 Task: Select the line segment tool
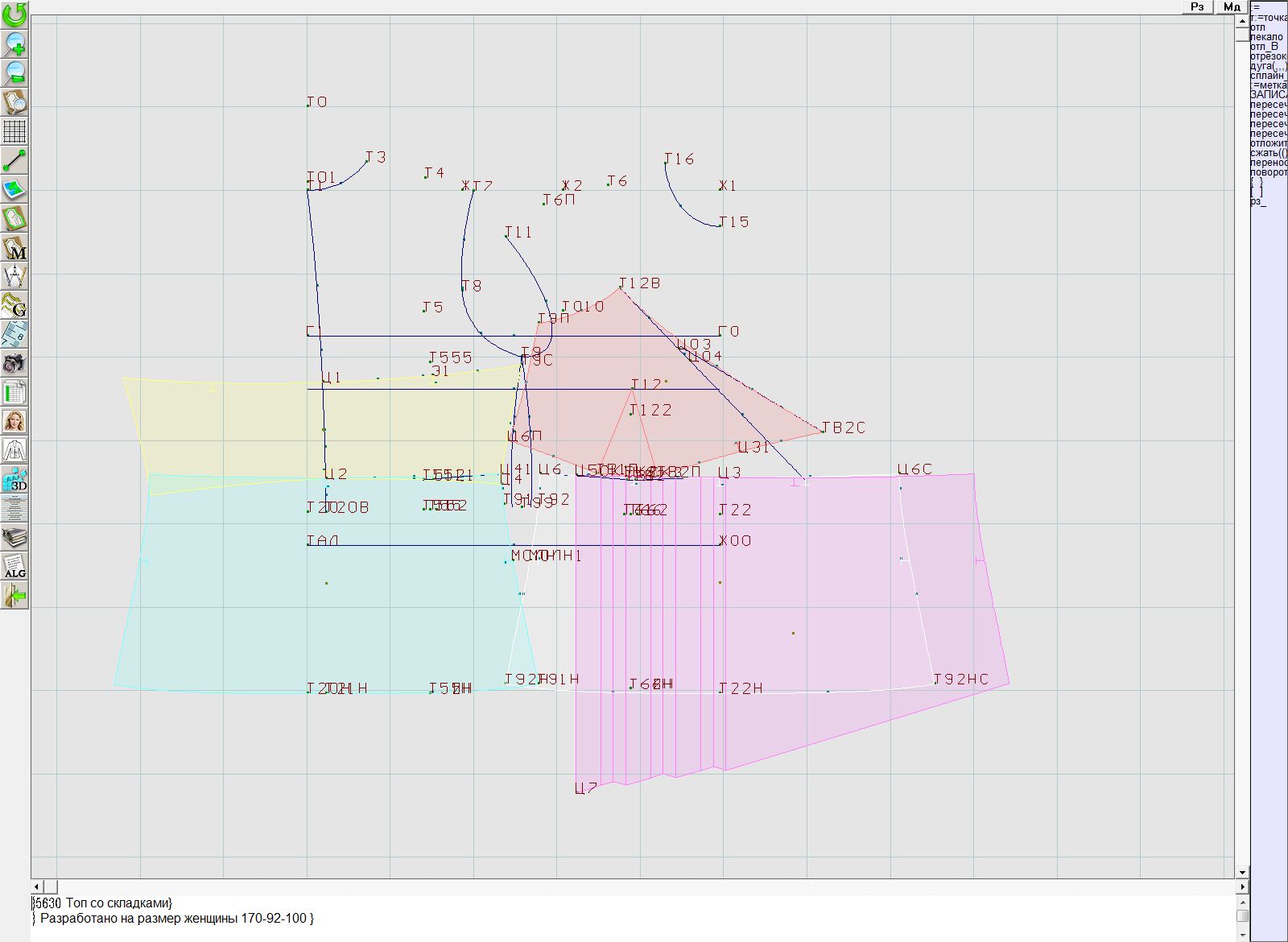pos(14,160)
